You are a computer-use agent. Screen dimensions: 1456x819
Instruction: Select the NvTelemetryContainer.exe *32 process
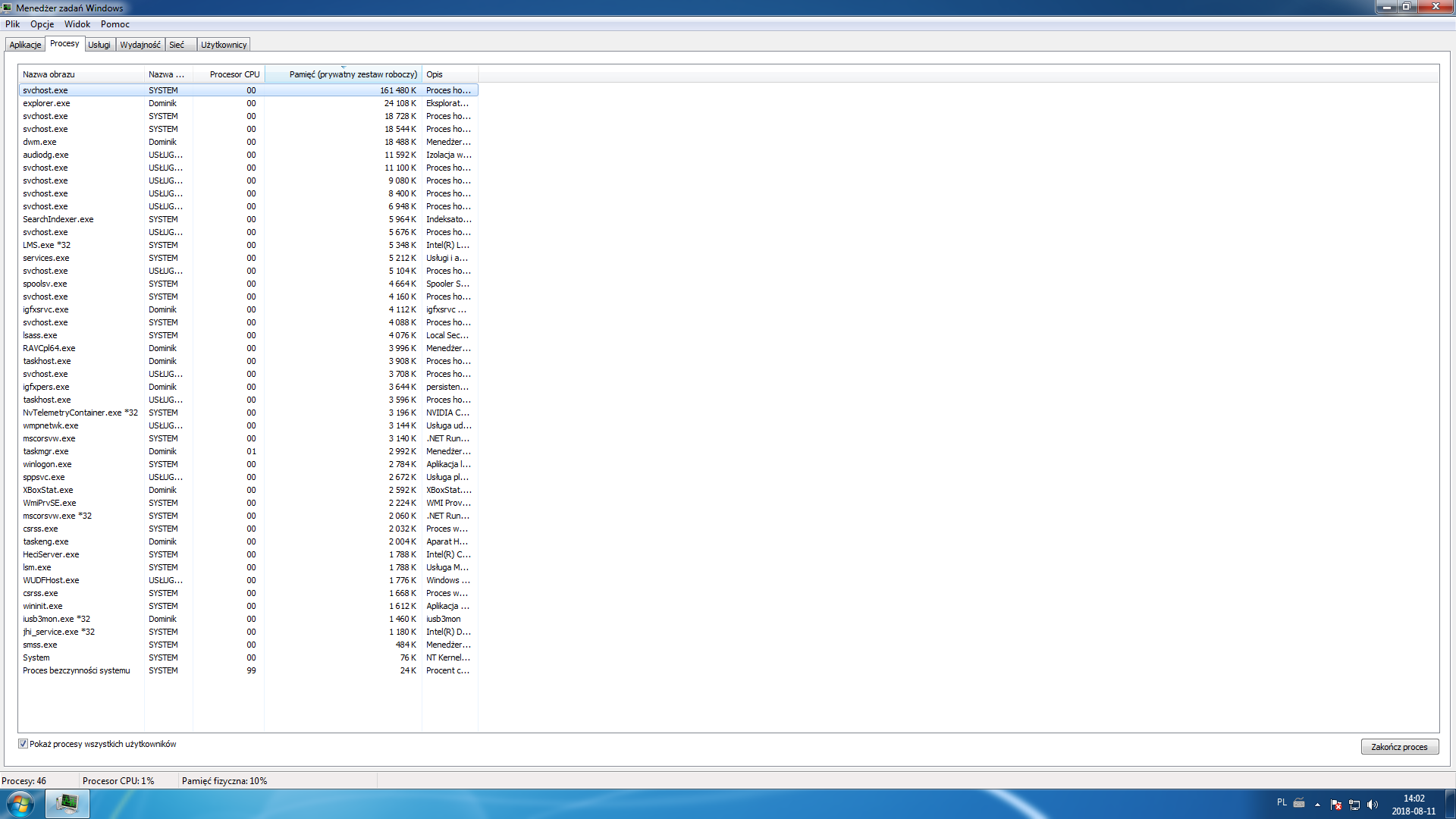pos(248,413)
